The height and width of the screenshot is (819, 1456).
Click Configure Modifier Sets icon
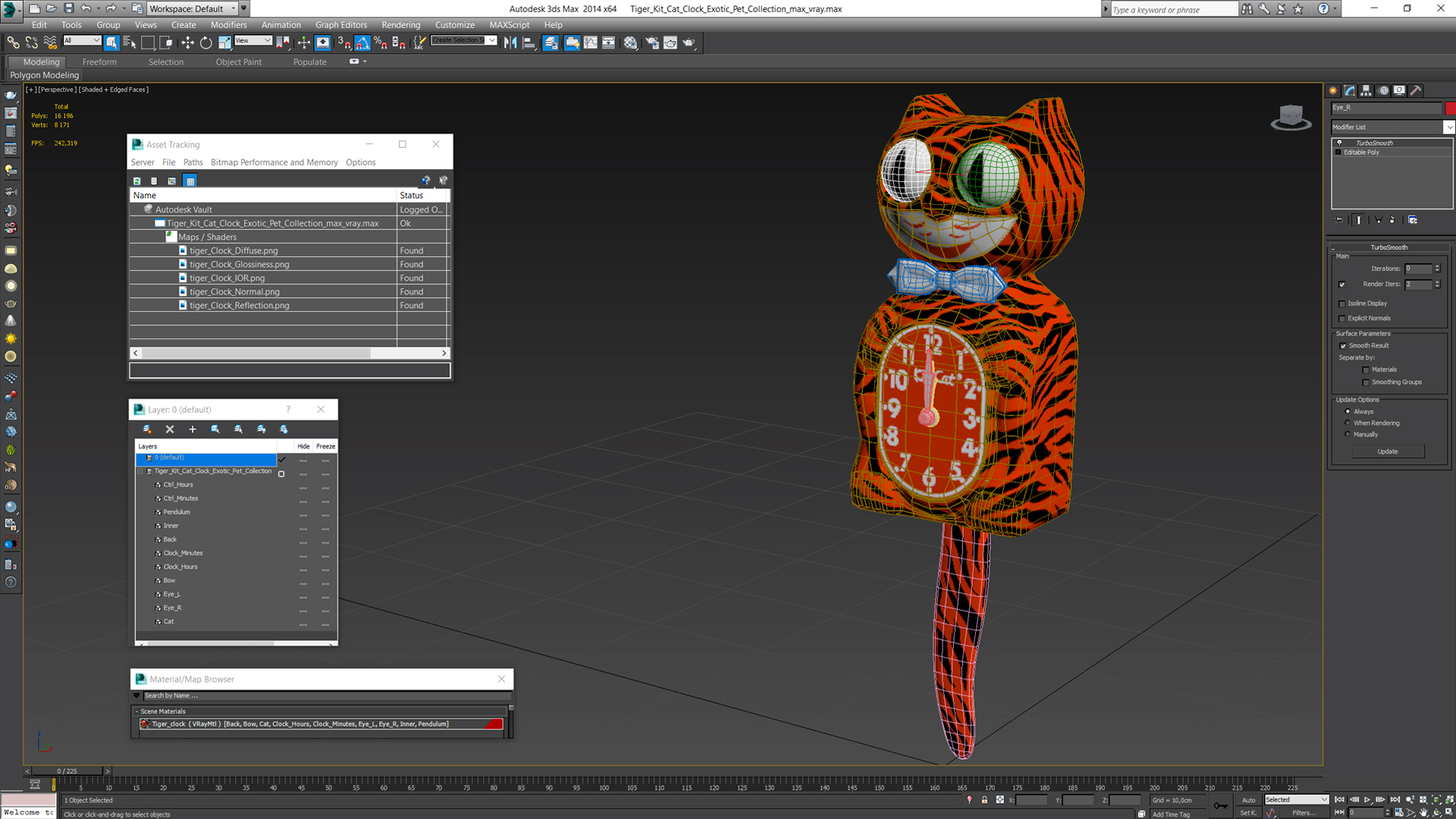[1413, 220]
